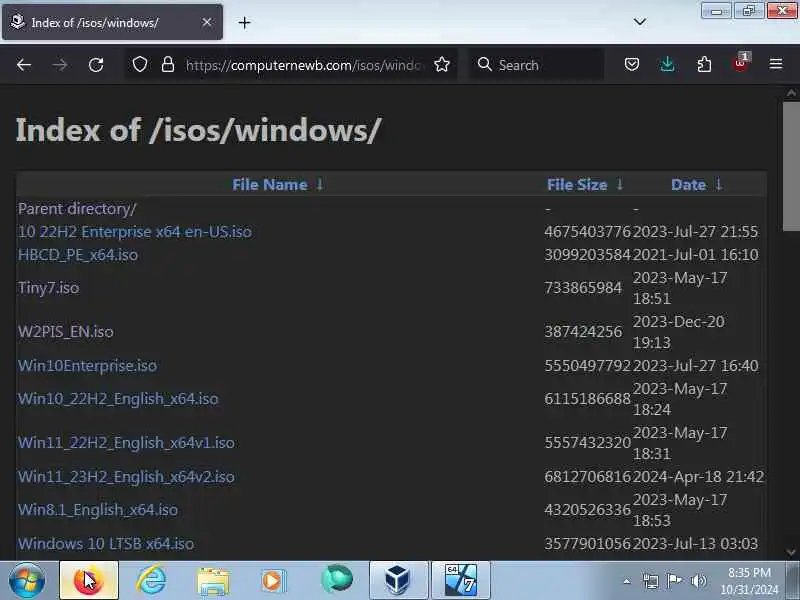
Task: Open the Windows Start orb
Action: pyautogui.click(x=27, y=581)
